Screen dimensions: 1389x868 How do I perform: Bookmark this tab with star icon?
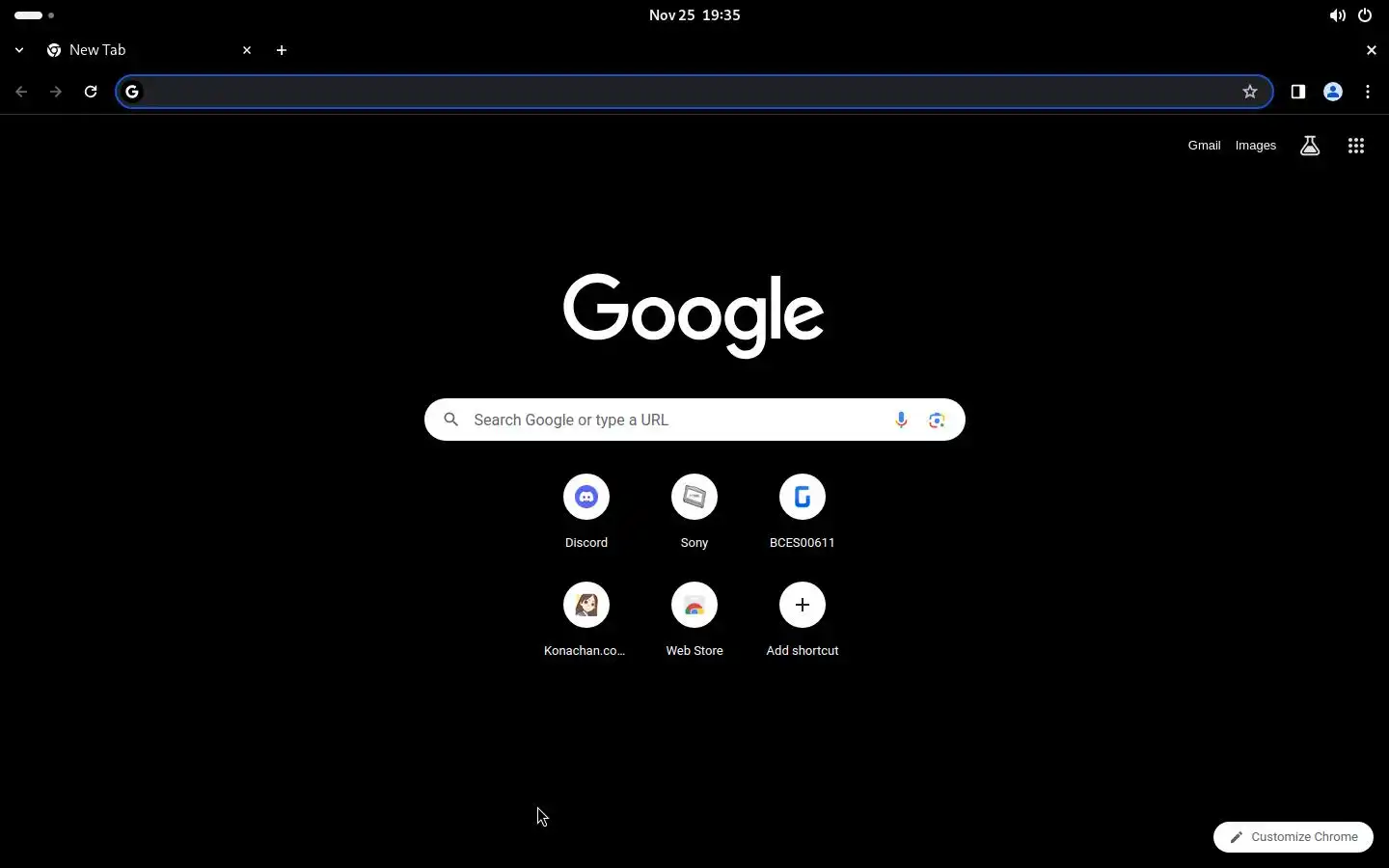[x=1250, y=92]
